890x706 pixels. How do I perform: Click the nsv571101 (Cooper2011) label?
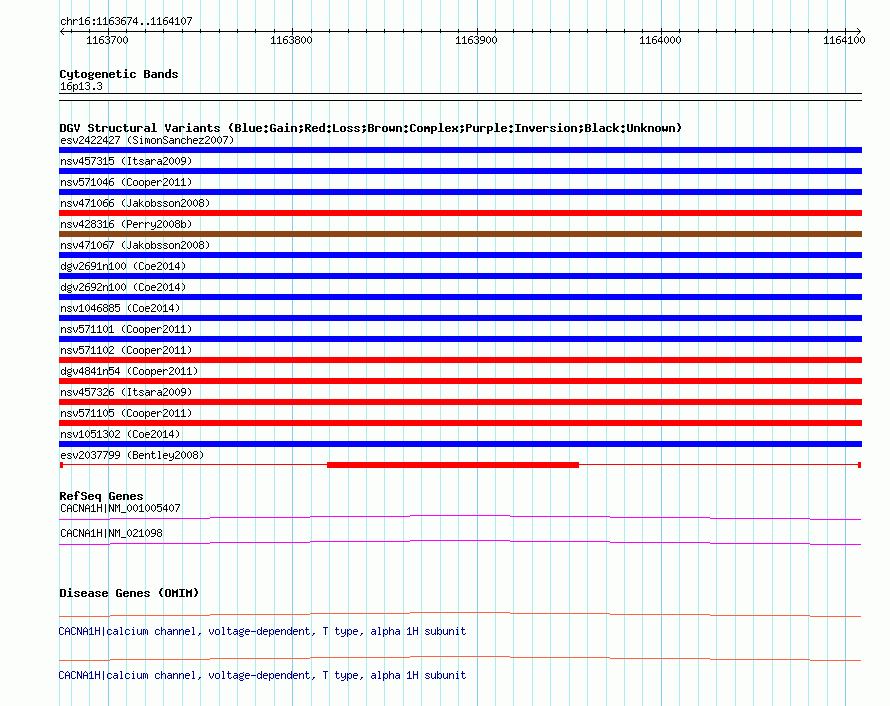[x=126, y=329]
